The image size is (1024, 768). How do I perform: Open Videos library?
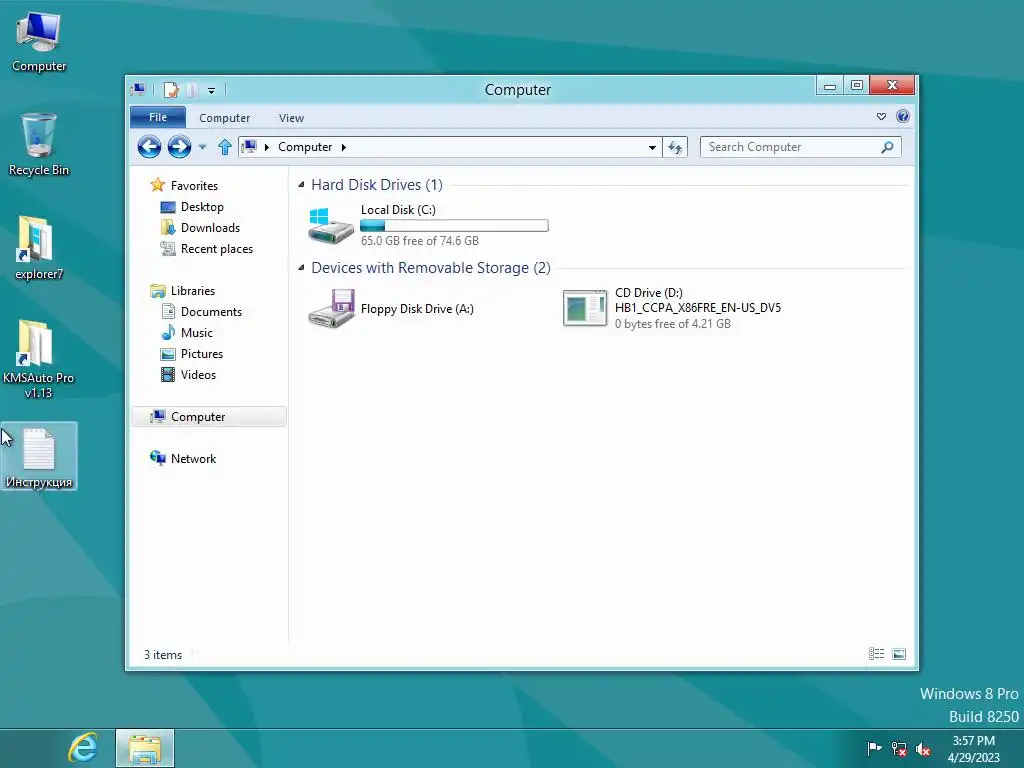pos(198,374)
